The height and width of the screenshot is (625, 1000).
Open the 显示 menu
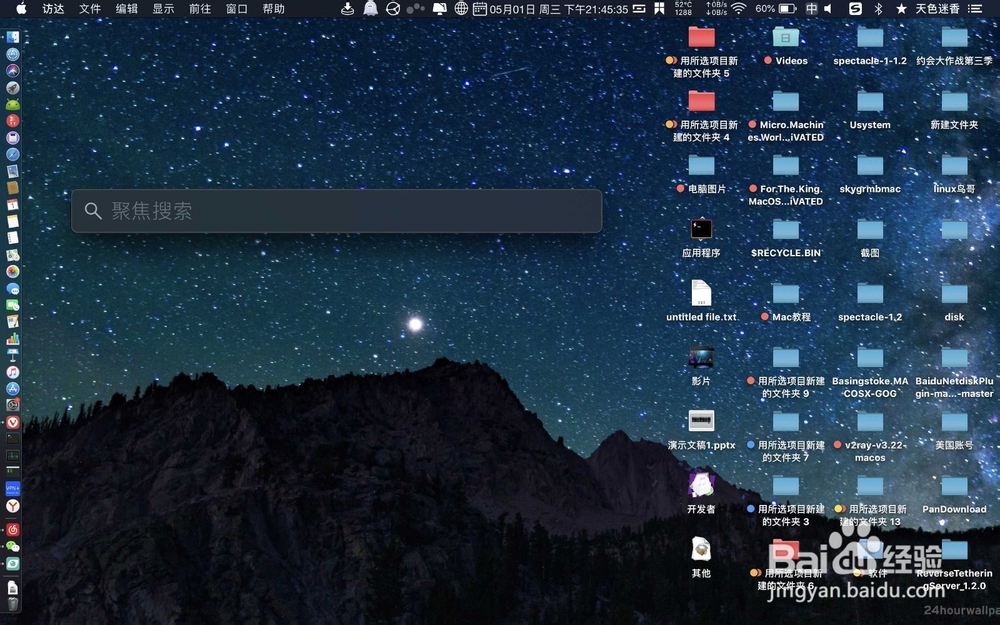click(x=163, y=8)
